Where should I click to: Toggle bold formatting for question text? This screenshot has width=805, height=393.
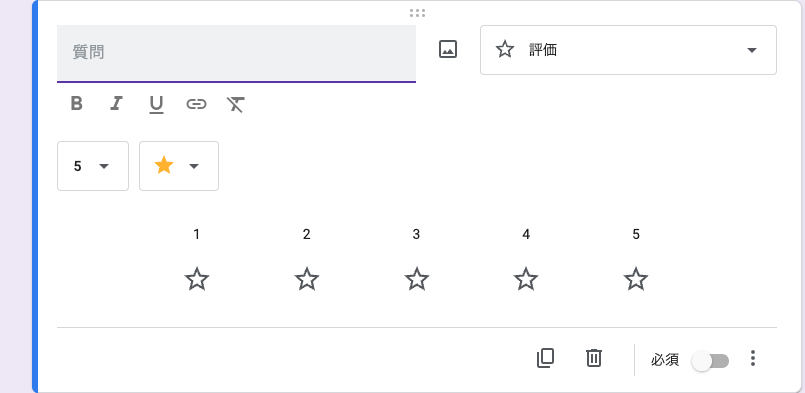[76, 104]
